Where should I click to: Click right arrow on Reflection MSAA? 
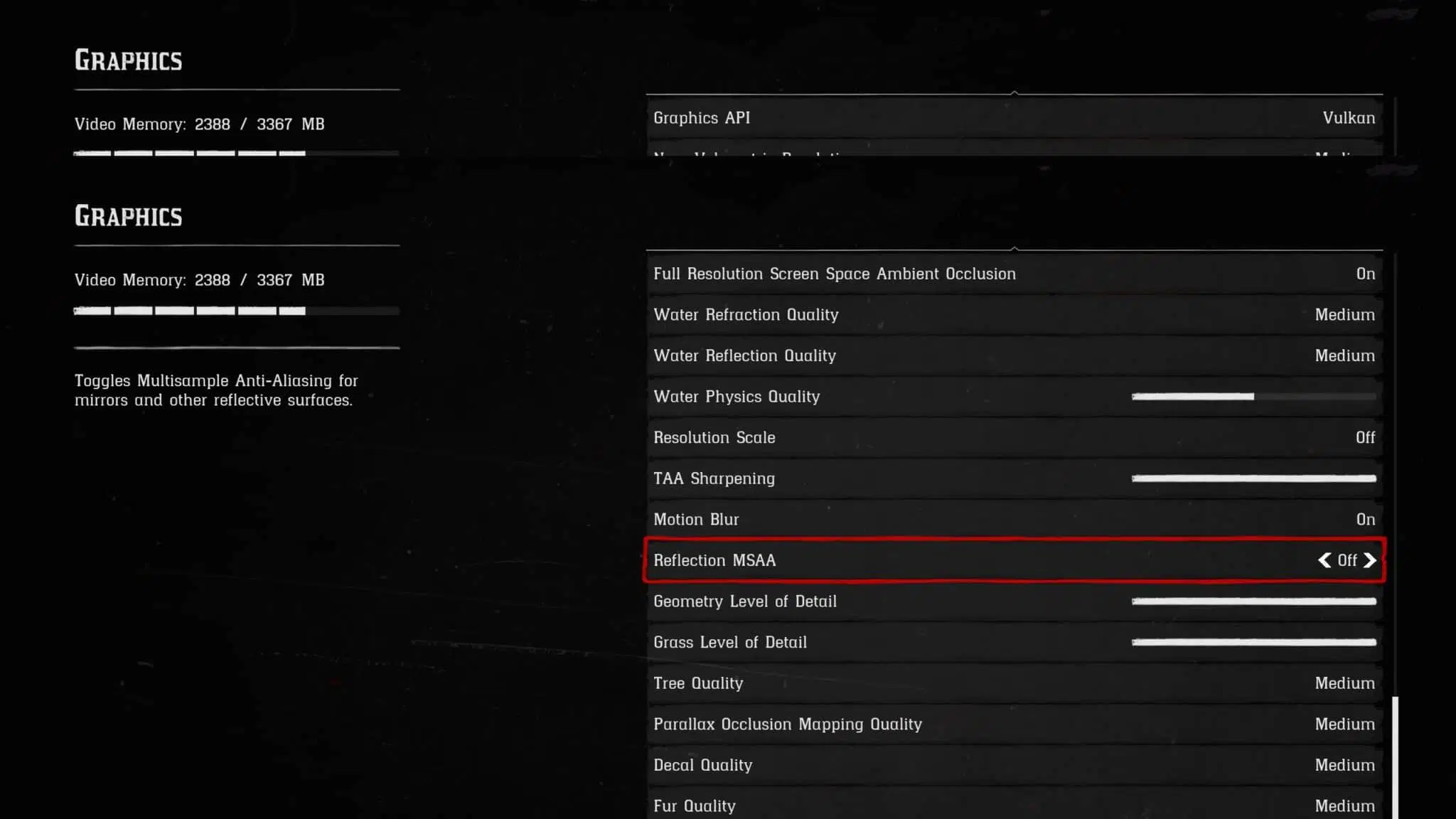[x=1370, y=560]
